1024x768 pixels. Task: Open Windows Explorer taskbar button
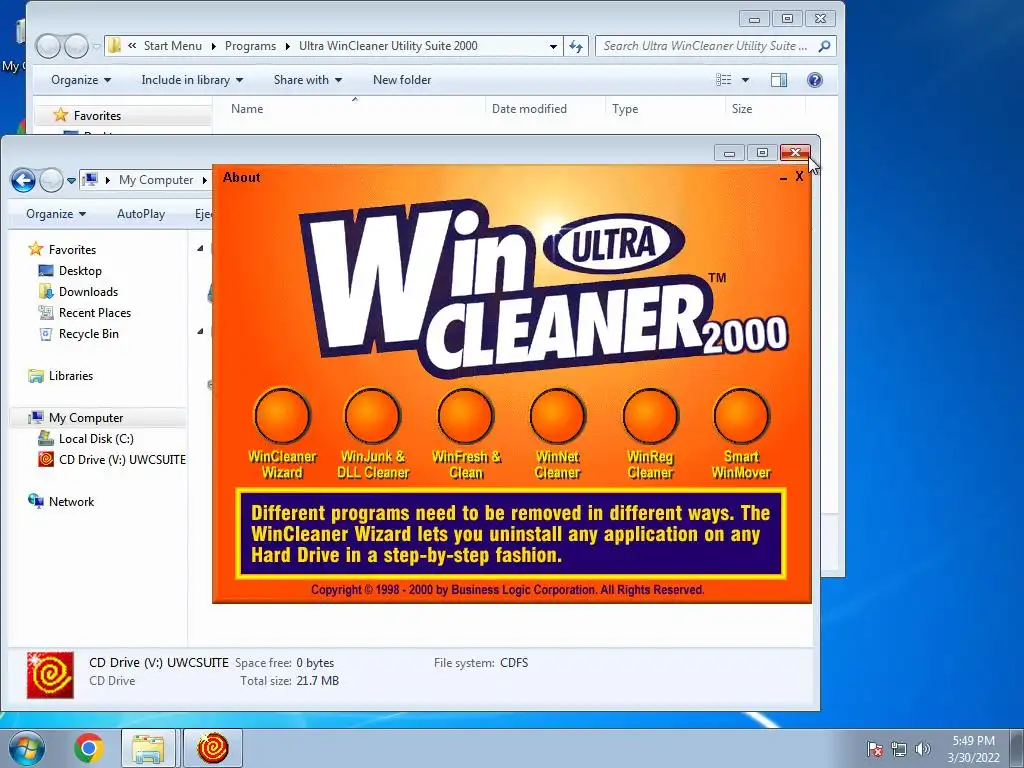pyautogui.click(x=148, y=748)
